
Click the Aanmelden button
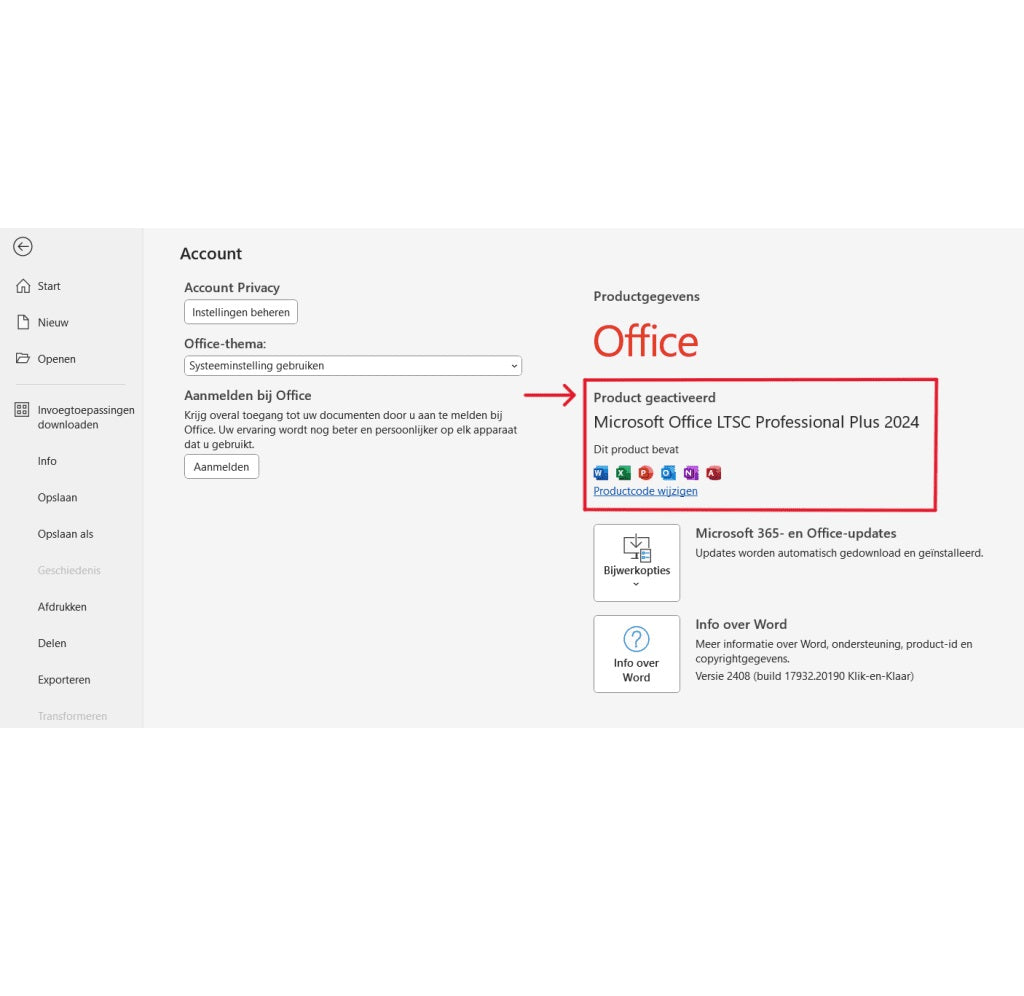(x=221, y=467)
